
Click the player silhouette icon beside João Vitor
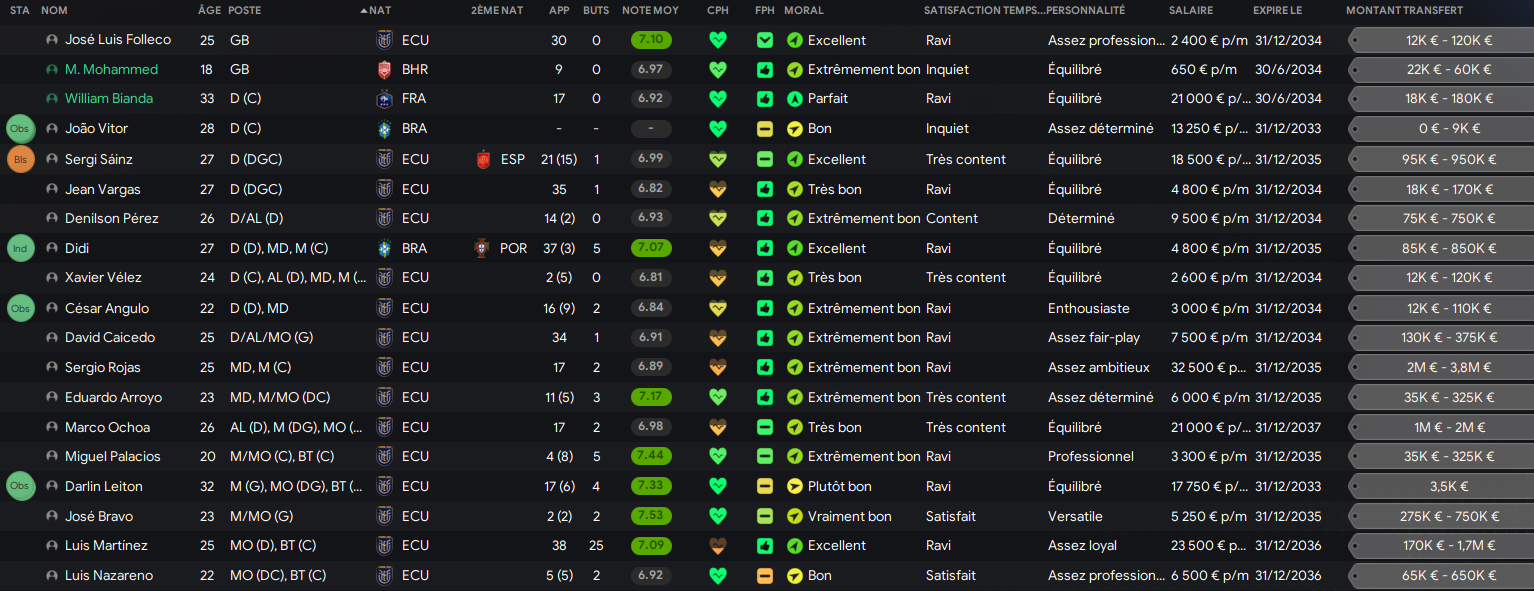coord(52,129)
